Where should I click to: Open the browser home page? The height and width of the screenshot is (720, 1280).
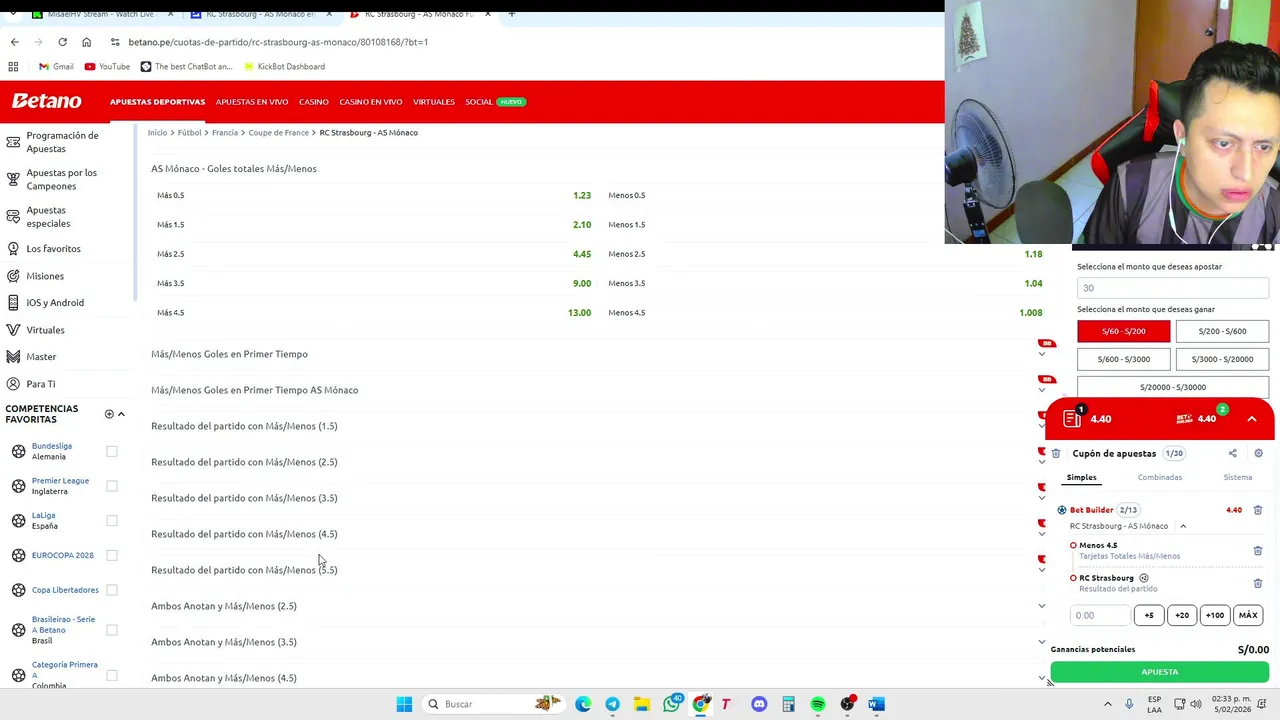click(86, 42)
